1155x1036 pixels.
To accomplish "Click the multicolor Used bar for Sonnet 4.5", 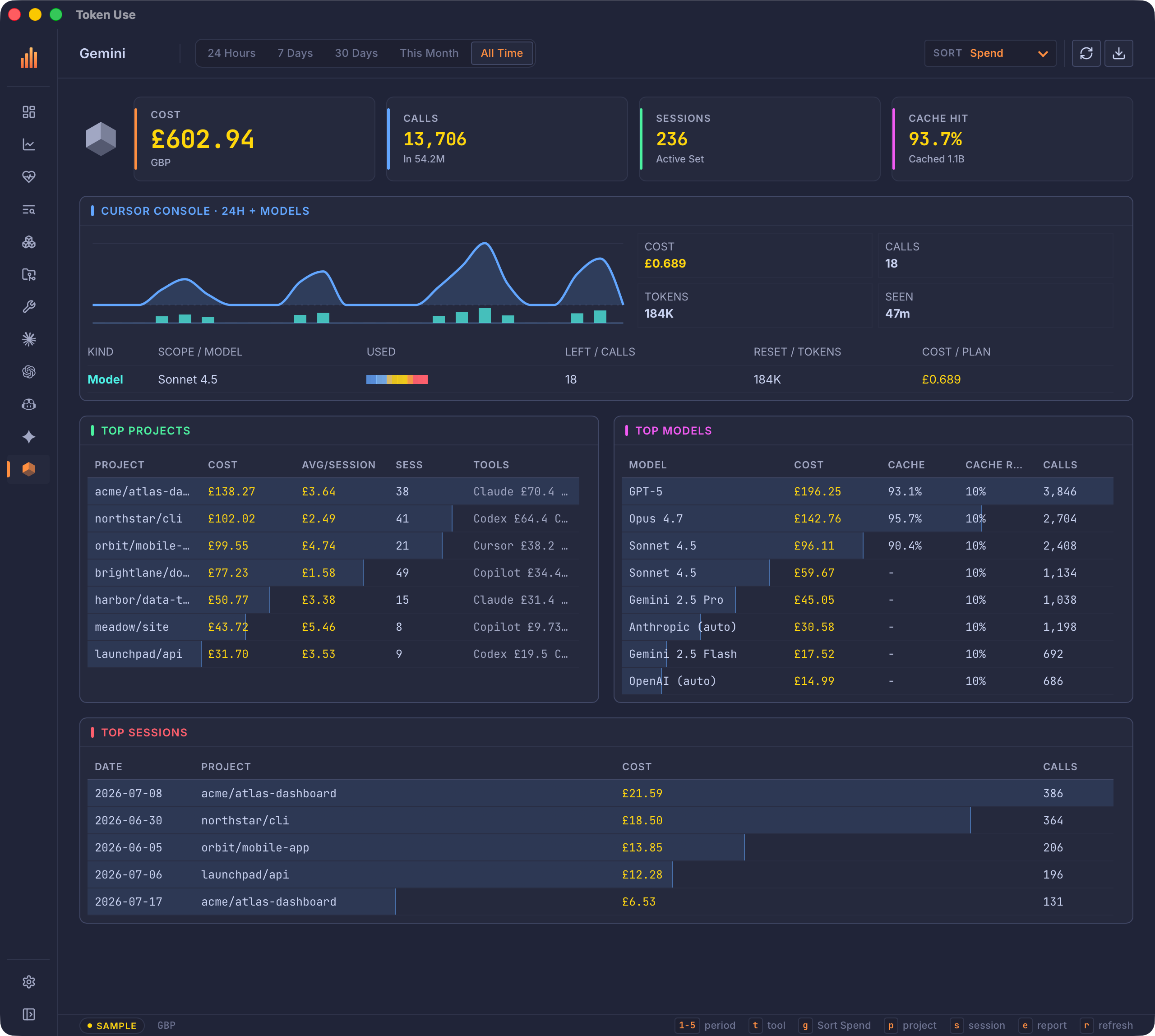I will 397,379.
